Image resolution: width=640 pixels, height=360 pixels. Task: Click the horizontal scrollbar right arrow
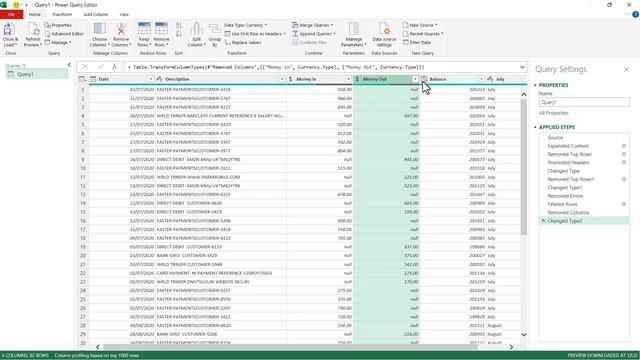tap(511, 347)
